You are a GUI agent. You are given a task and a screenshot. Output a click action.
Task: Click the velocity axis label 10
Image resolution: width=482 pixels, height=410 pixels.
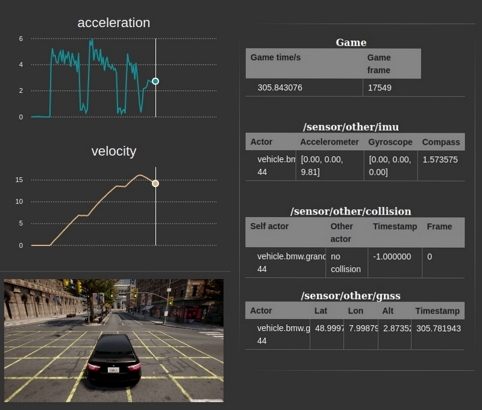[x=19, y=202]
